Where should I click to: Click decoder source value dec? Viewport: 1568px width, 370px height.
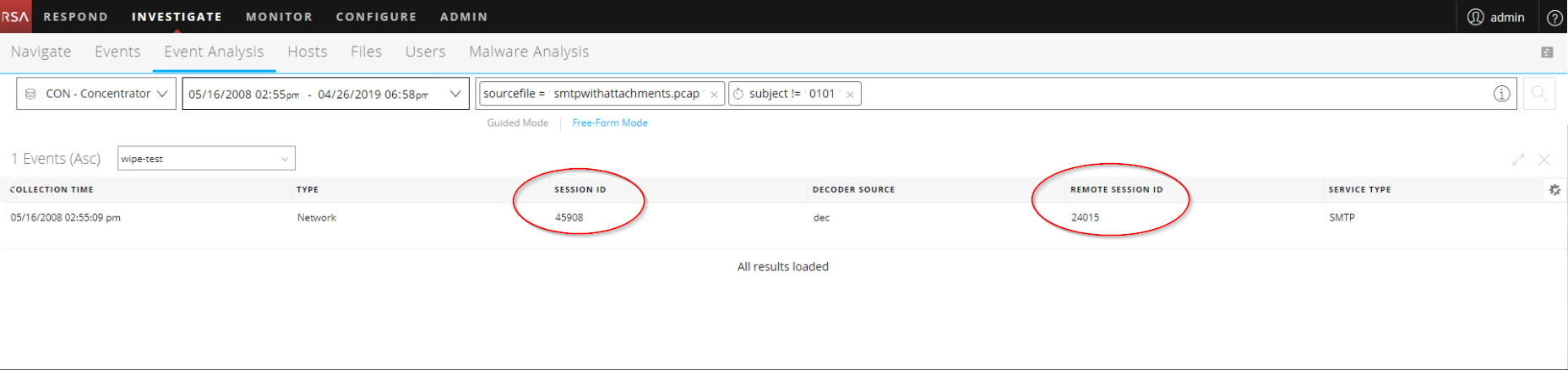(821, 218)
